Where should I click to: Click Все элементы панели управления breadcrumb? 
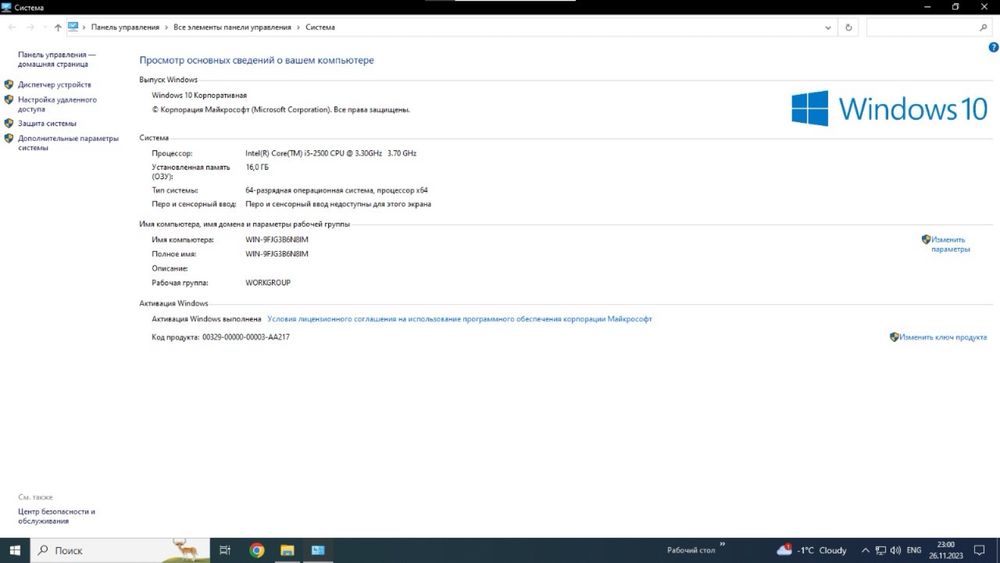[x=232, y=27]
